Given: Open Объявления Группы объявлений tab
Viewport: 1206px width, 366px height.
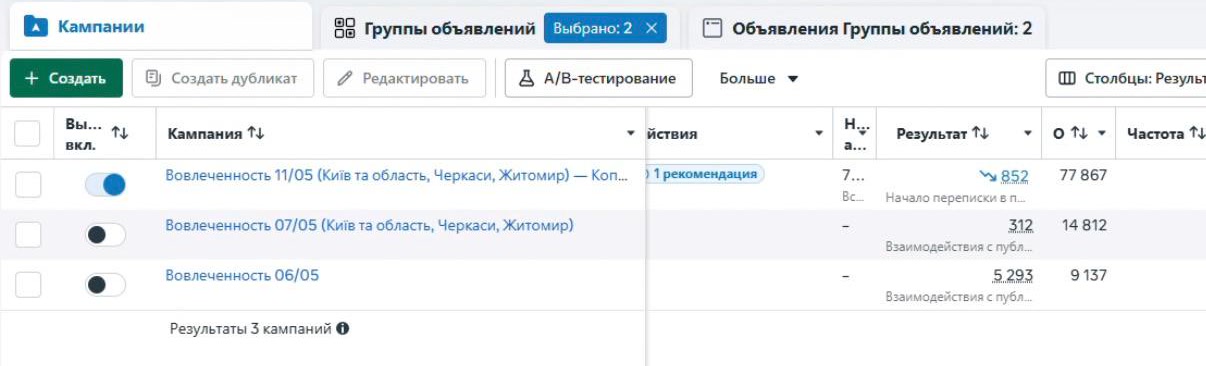Looking at the screenshot, I should coord(867,28).
